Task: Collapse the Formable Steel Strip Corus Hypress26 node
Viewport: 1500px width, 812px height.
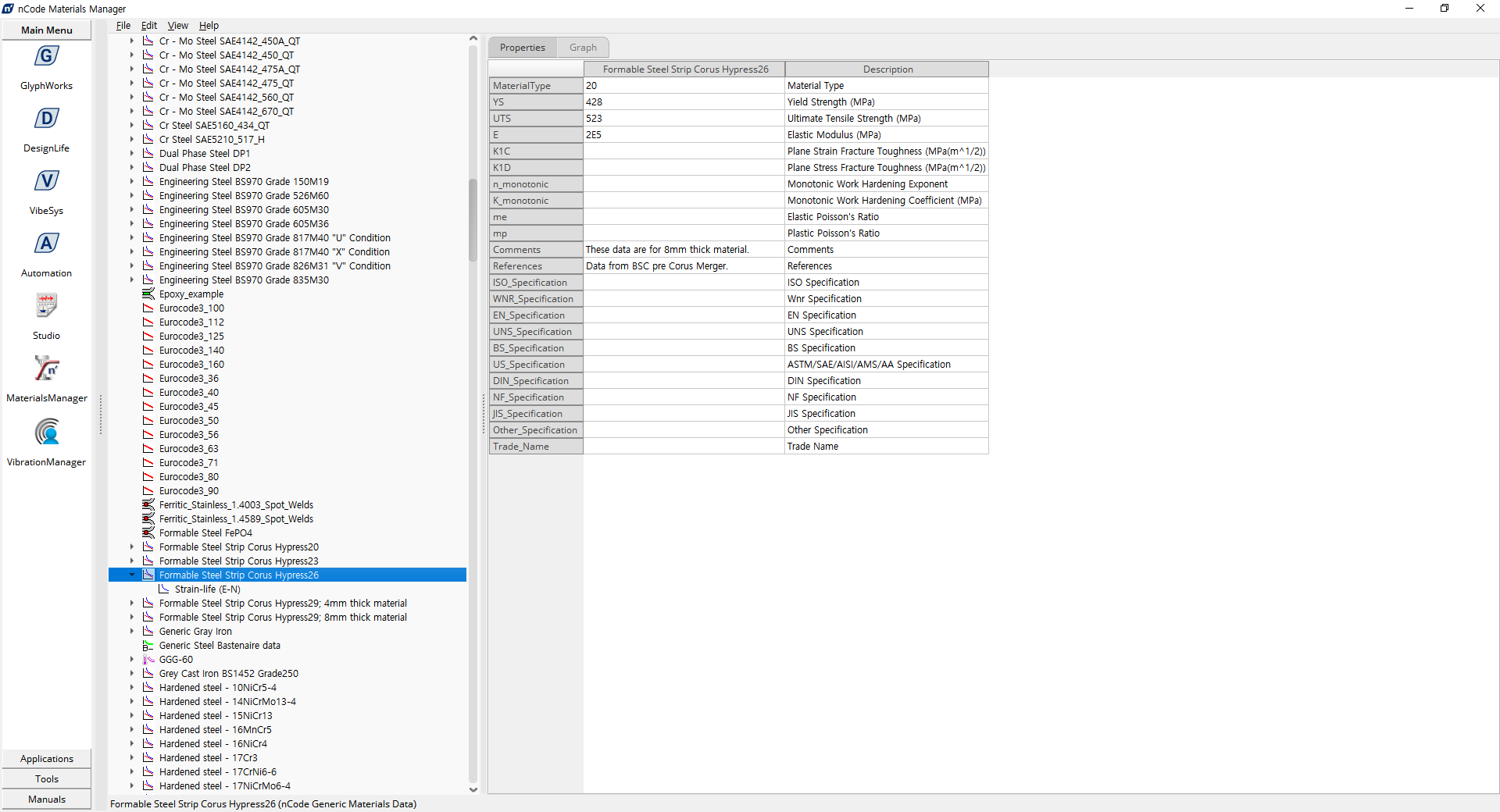Action: (x=132, y=575)
